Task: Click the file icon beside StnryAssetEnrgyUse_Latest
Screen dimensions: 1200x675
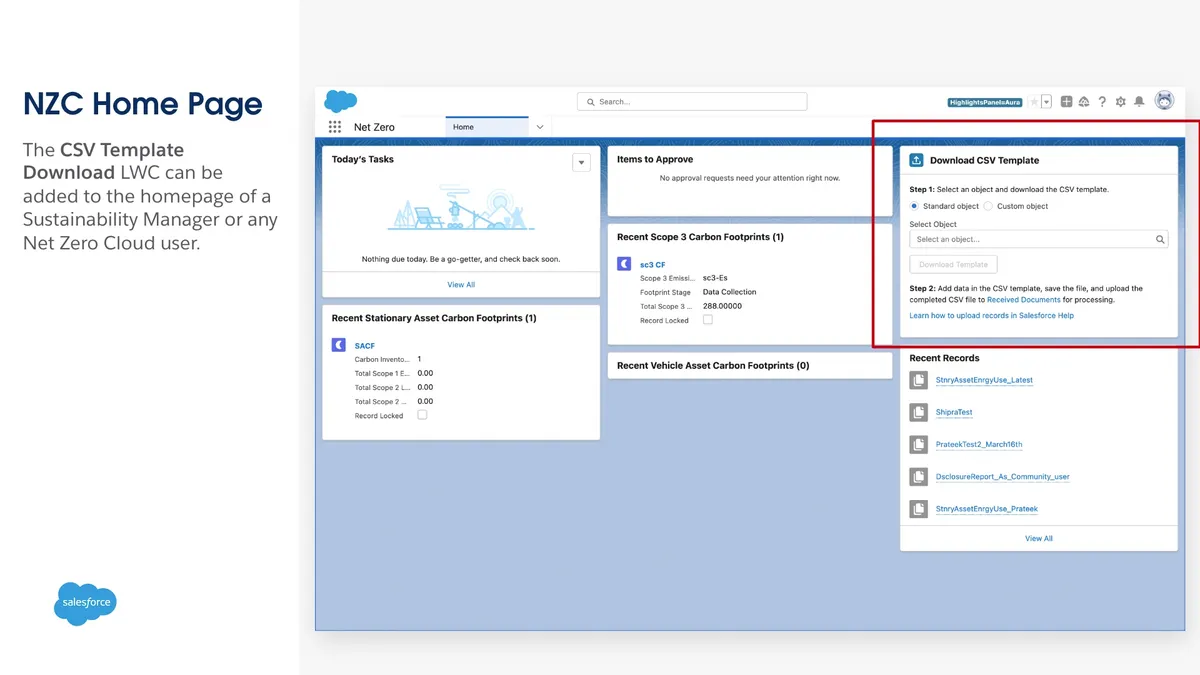Action: (918, 380)
